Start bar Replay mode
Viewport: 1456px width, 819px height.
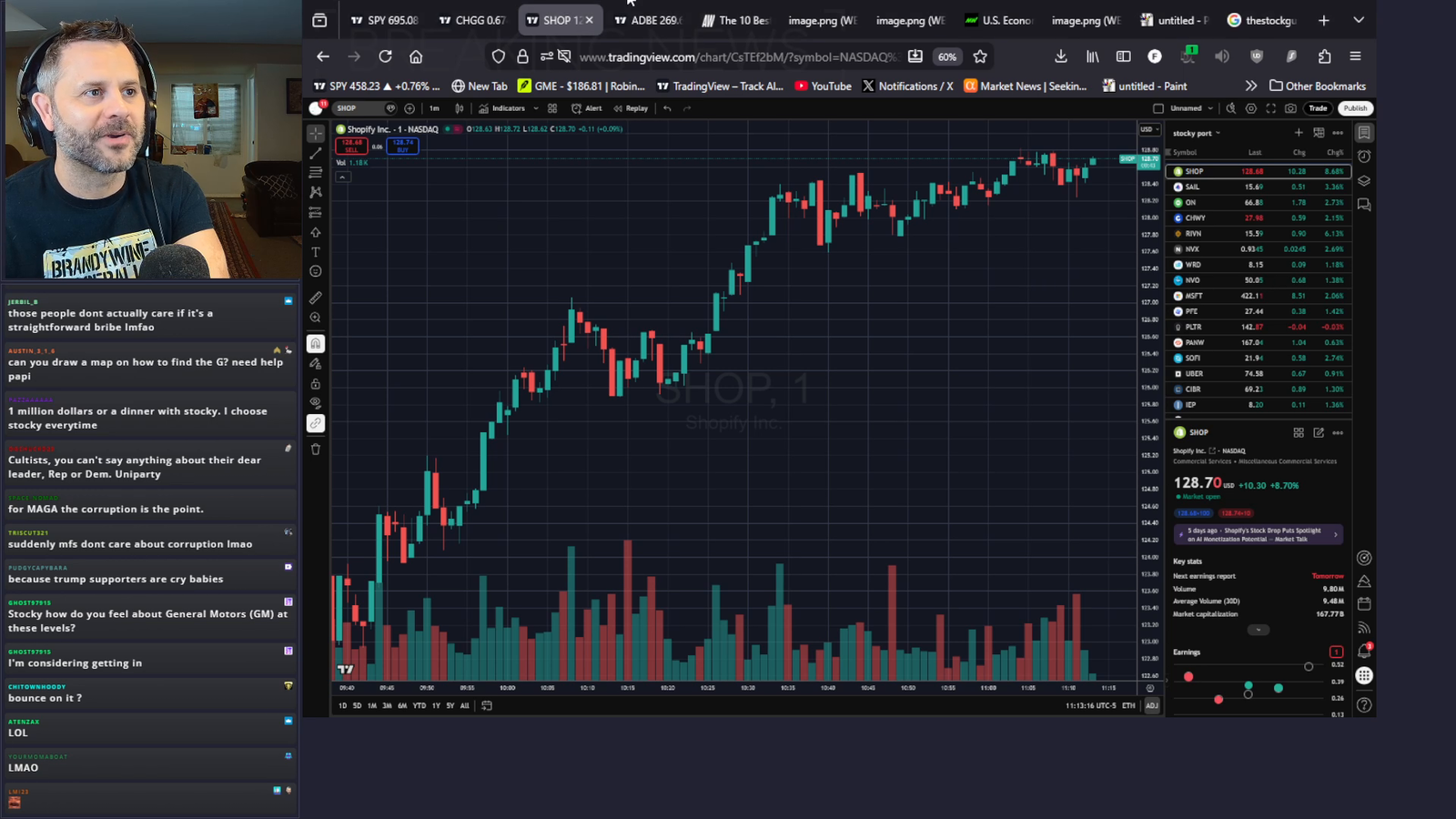pyautogui.click(x=632, y=108)
